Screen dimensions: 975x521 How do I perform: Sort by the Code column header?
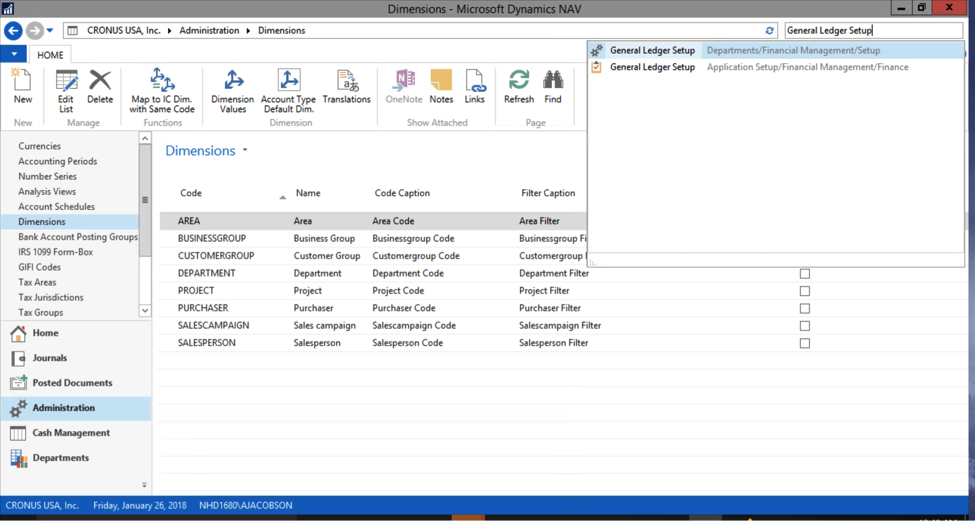pos(191,193)
